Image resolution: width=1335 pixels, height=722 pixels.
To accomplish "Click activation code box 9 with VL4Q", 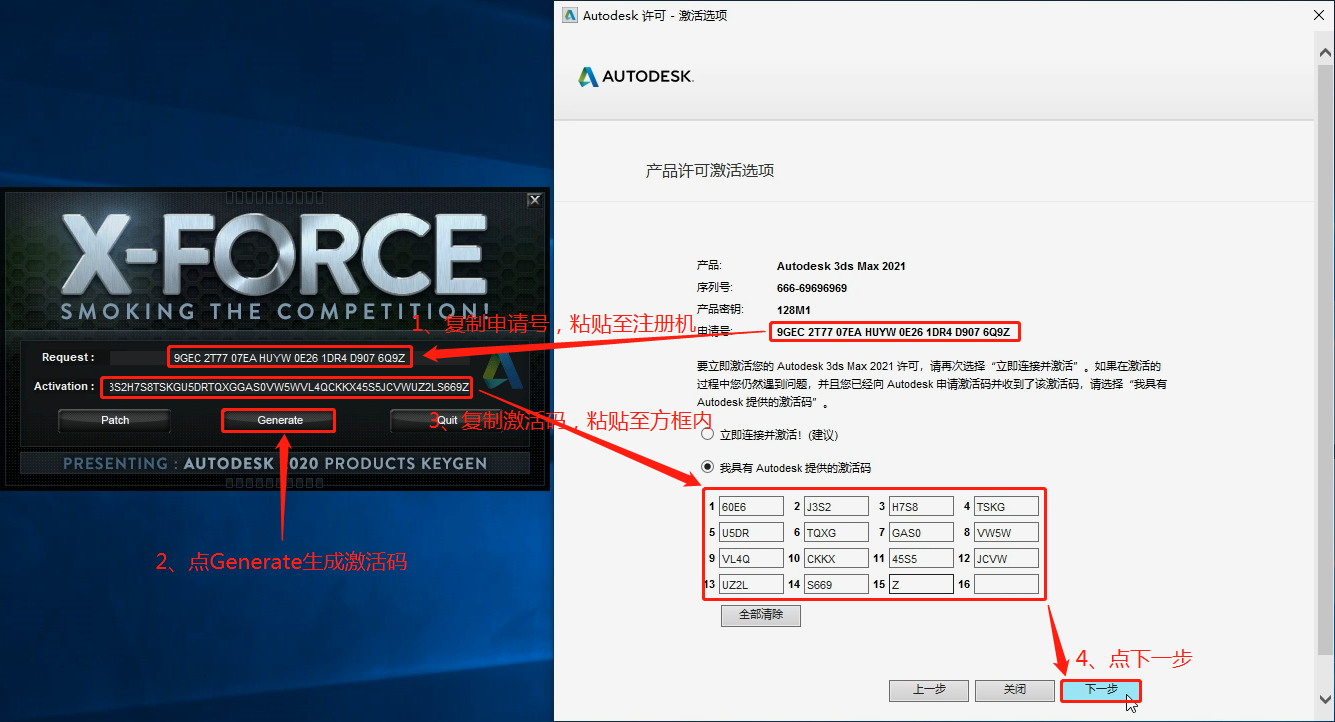I will (x=751, y=559).
